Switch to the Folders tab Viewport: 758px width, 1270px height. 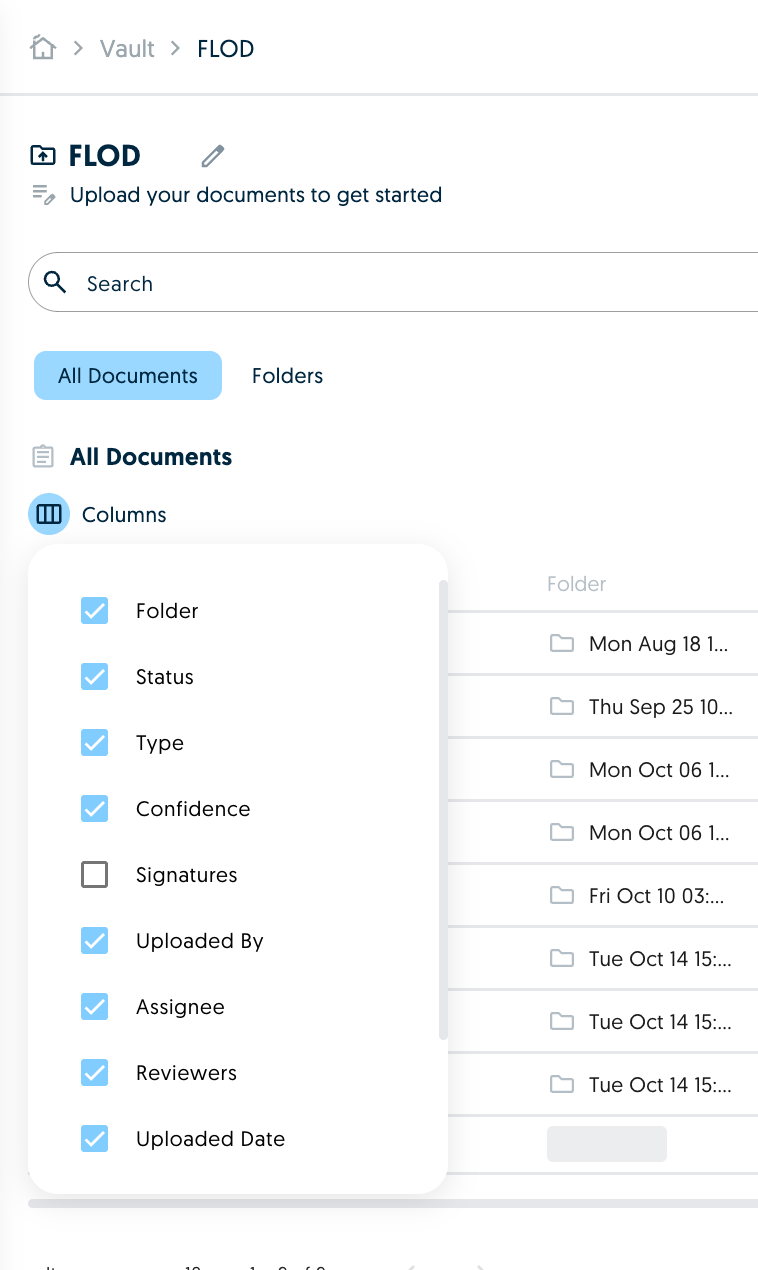(x=287, y=376)
